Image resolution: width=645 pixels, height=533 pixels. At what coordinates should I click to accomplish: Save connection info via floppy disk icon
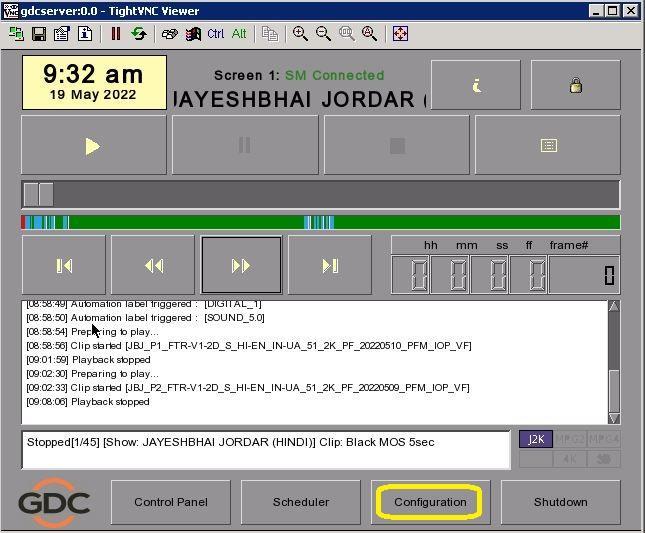coord(39,34)
